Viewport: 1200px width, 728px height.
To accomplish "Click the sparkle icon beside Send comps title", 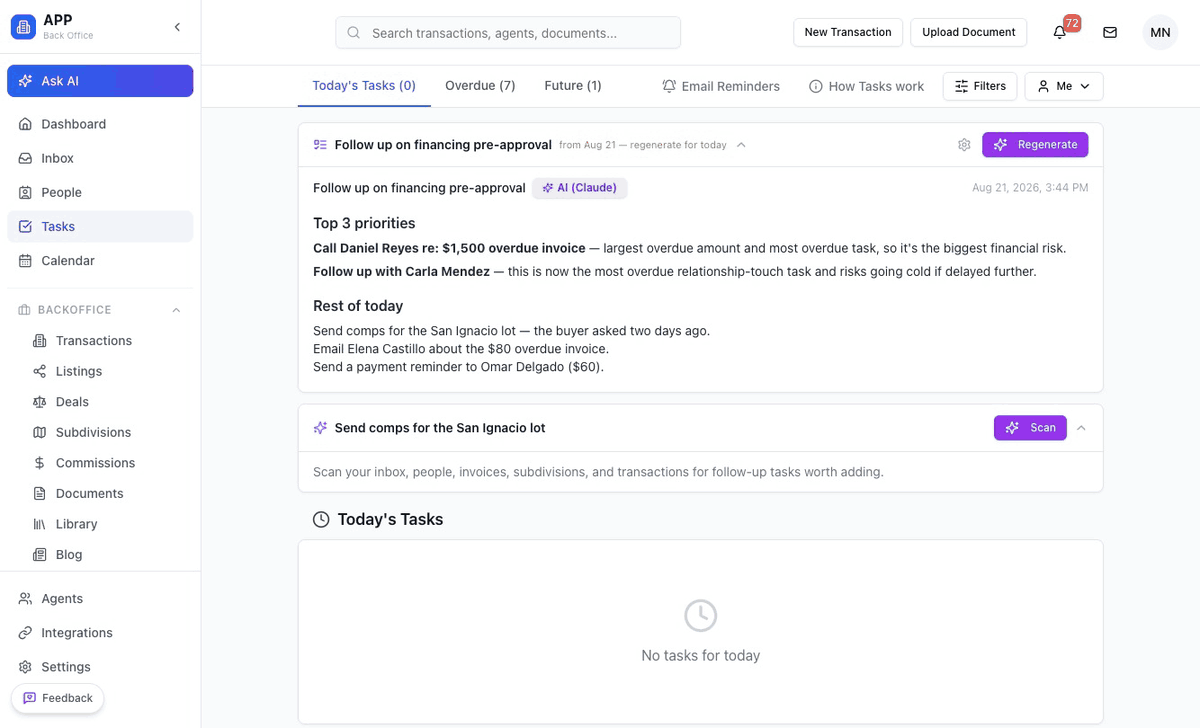I will coord(320,428).
